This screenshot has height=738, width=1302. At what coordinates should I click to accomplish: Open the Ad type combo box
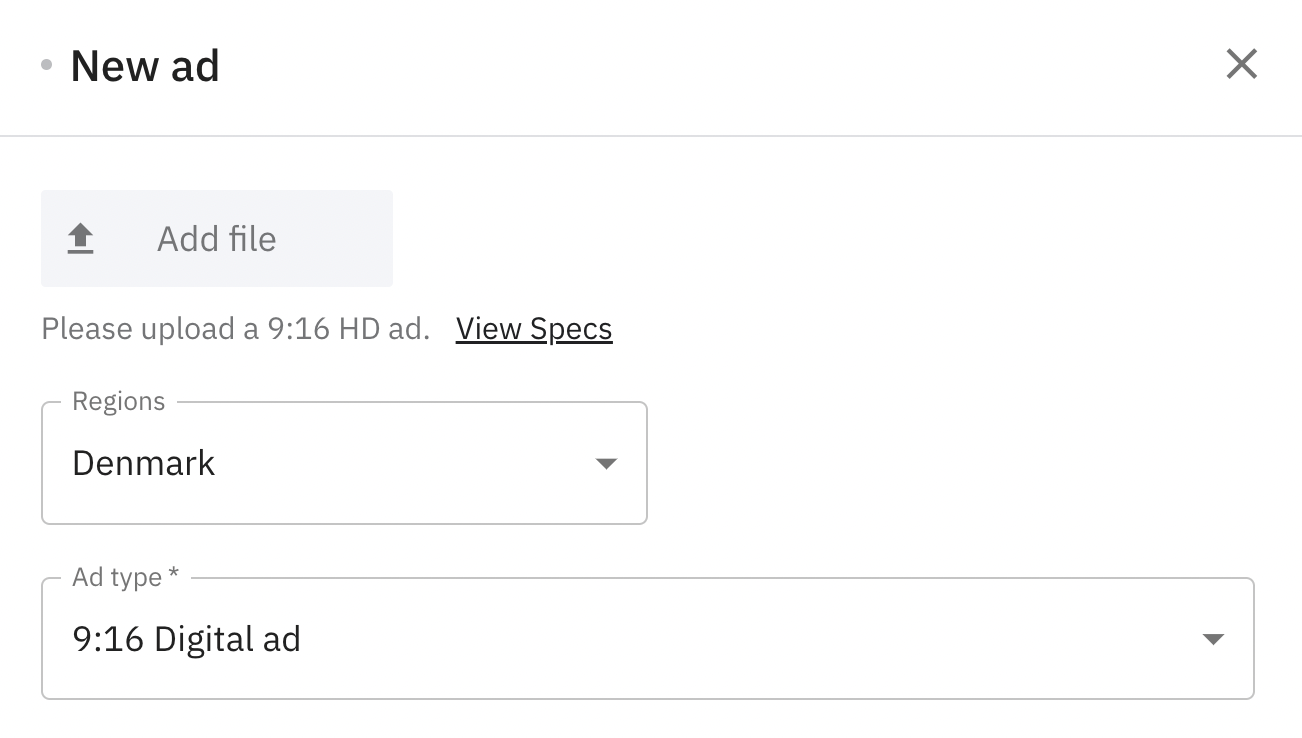pyautogui.click(x=647, y=639)
